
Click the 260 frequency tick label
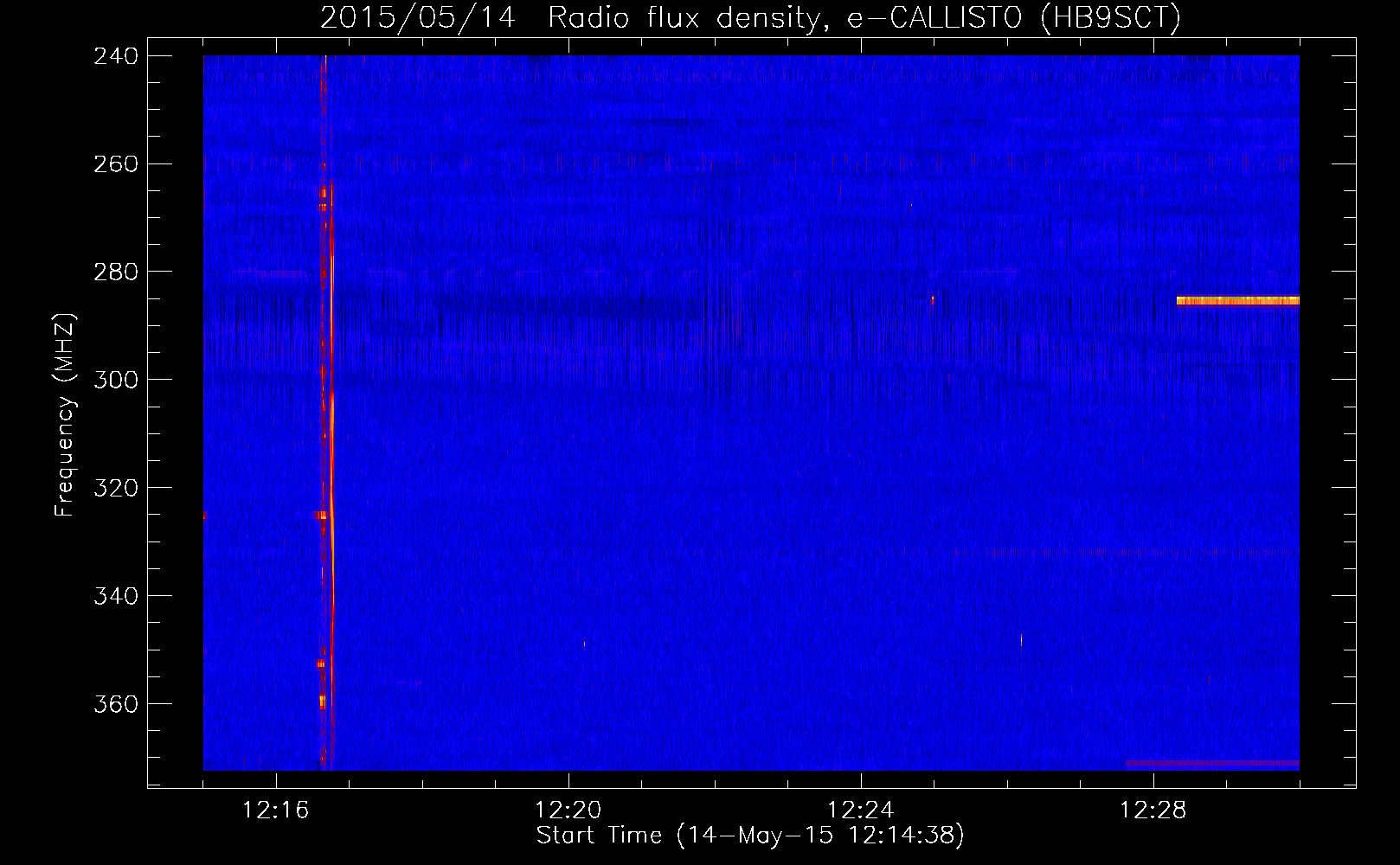(115, 164)
